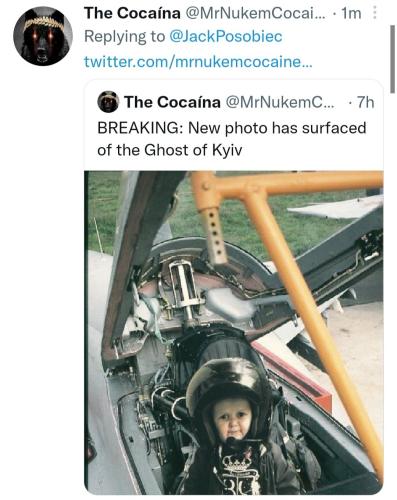
Task: Click 'of the Ghost of Kyiv' text line
Action: (169, 150)
